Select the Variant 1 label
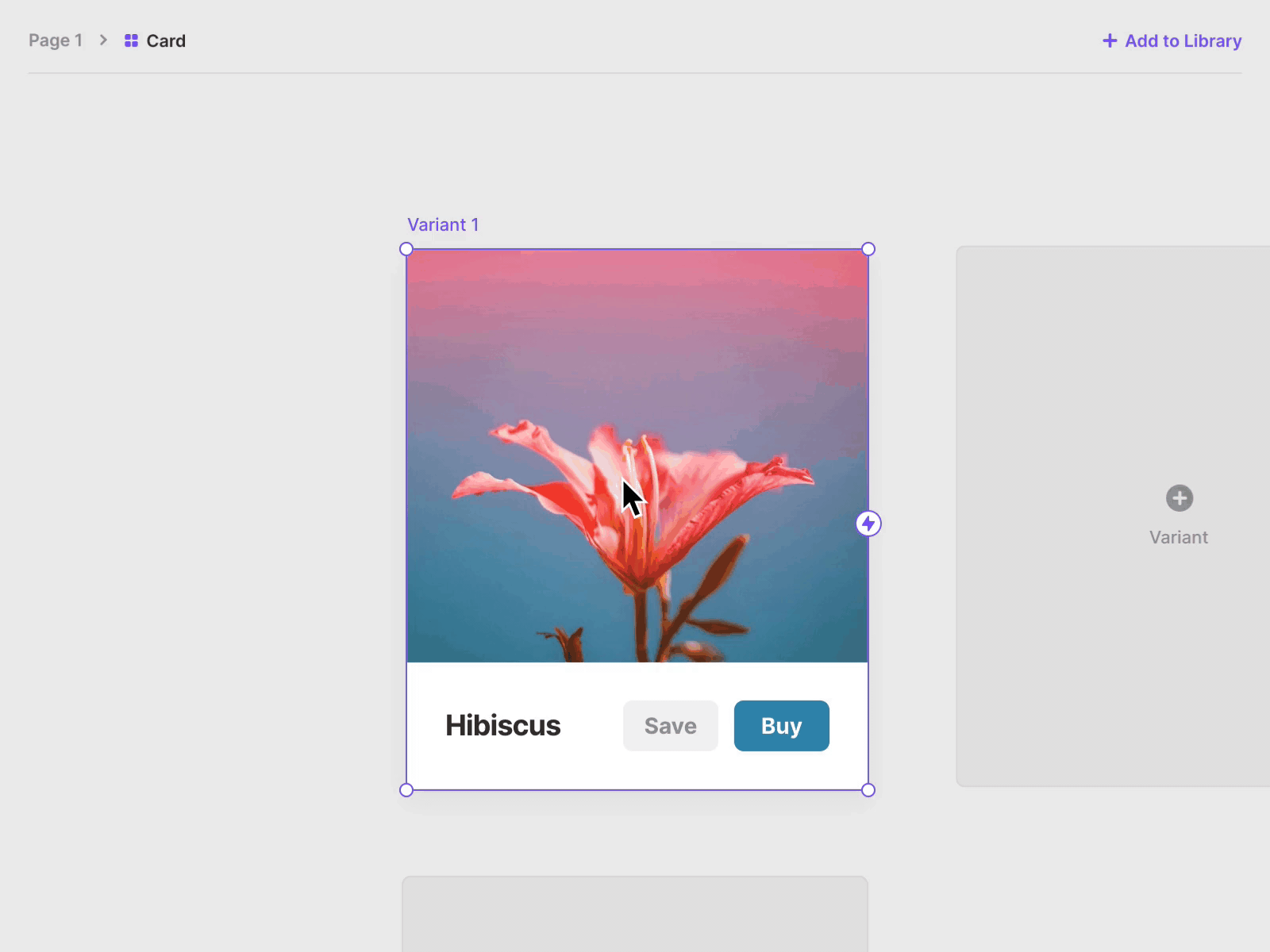Screen dimensions: 1270x952 coord(443,225)
